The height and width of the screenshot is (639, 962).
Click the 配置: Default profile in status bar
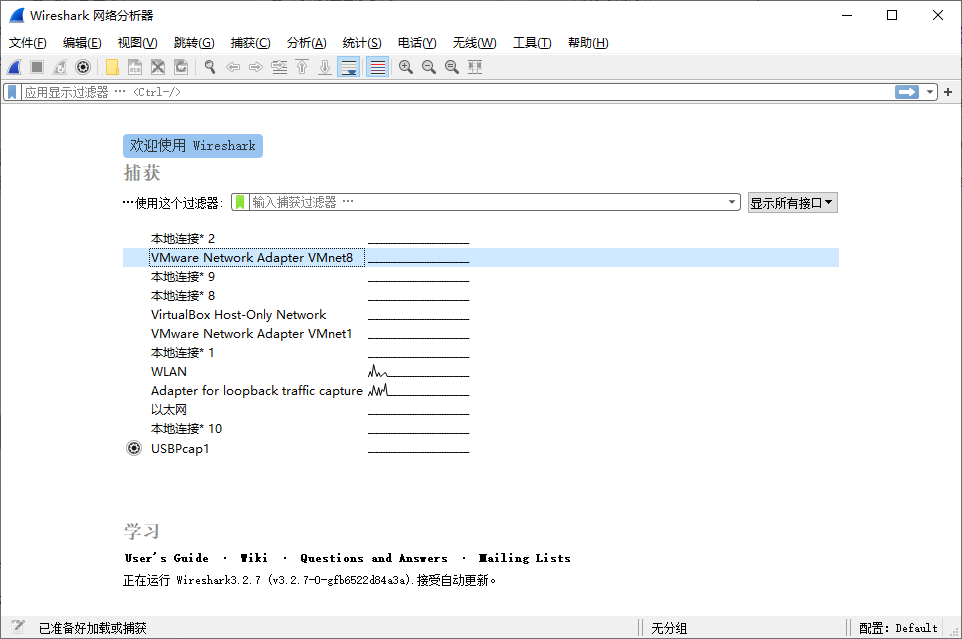point(898,628)
